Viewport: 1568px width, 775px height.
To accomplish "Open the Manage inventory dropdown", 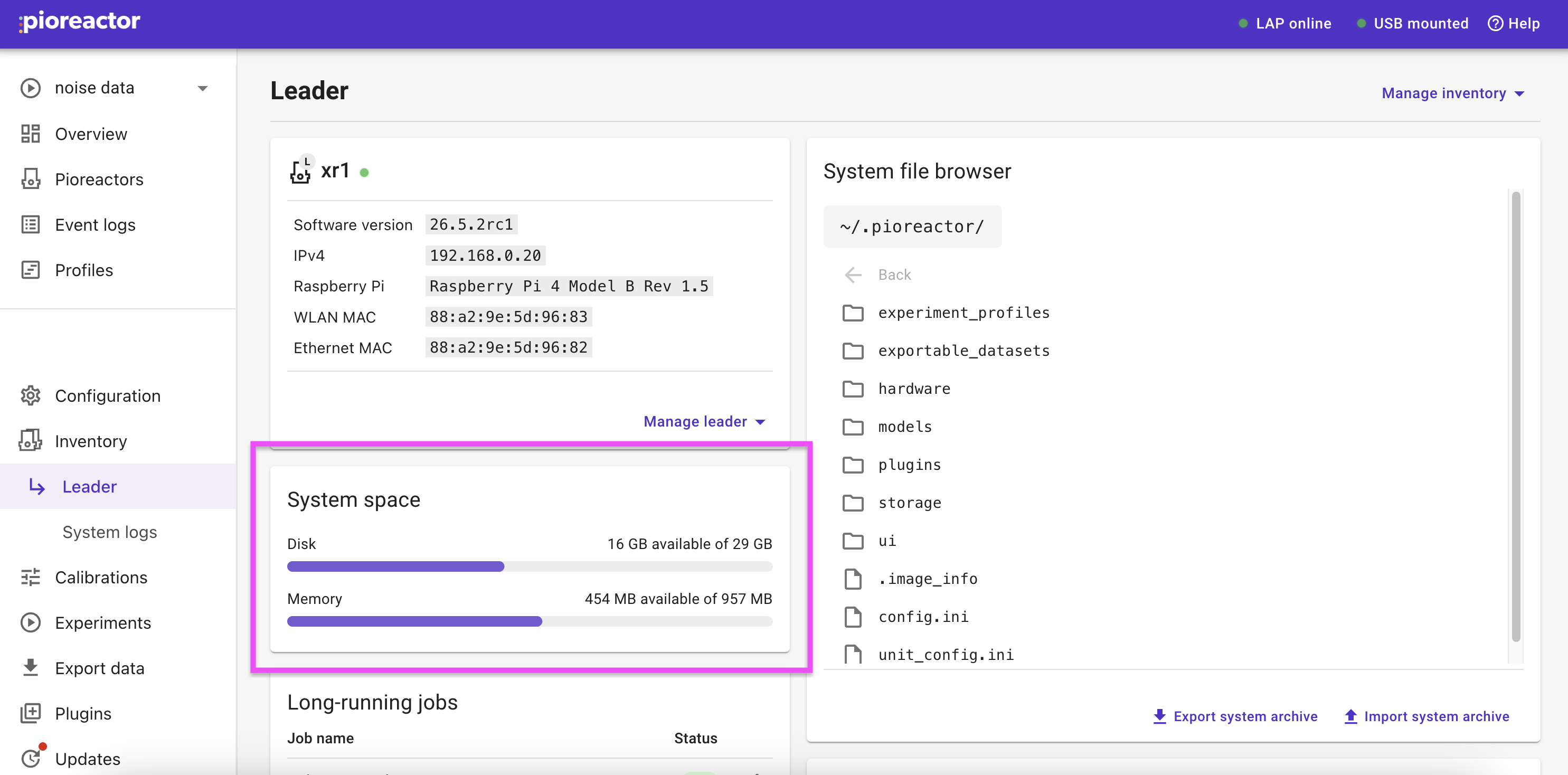I will (x=1453, y=93).
